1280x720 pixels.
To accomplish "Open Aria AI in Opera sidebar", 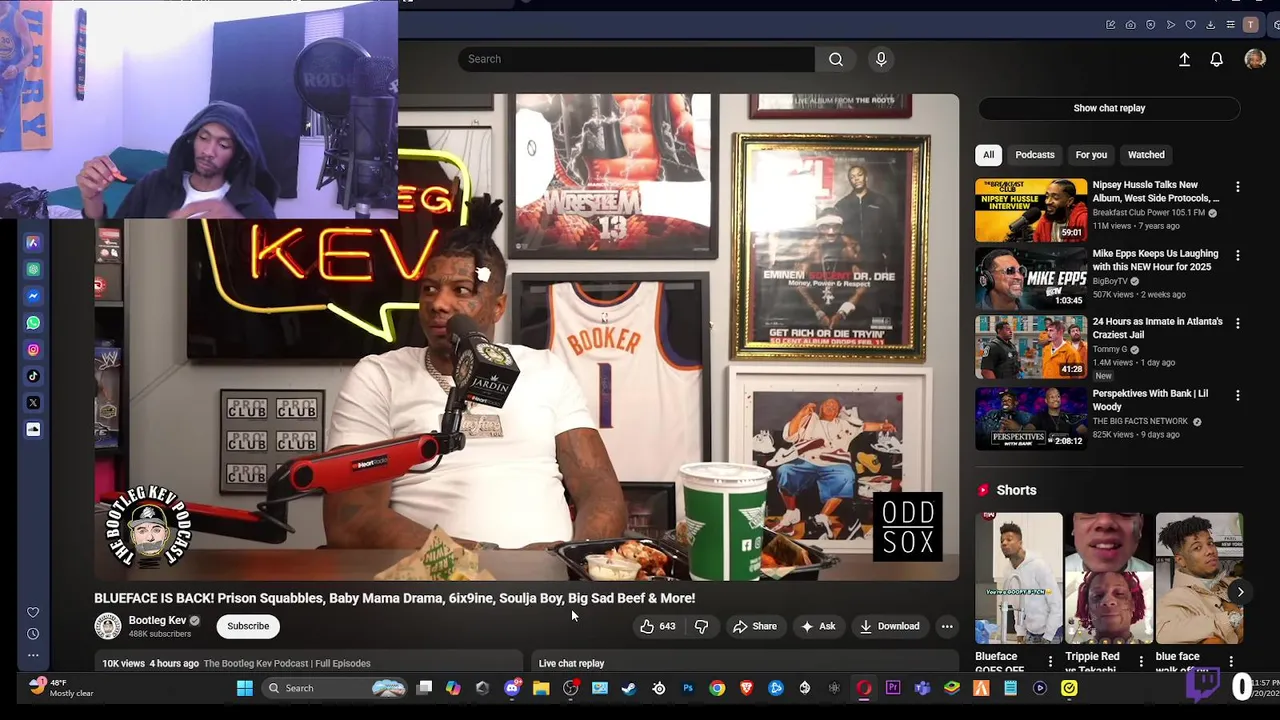I will tap(33, 243).
